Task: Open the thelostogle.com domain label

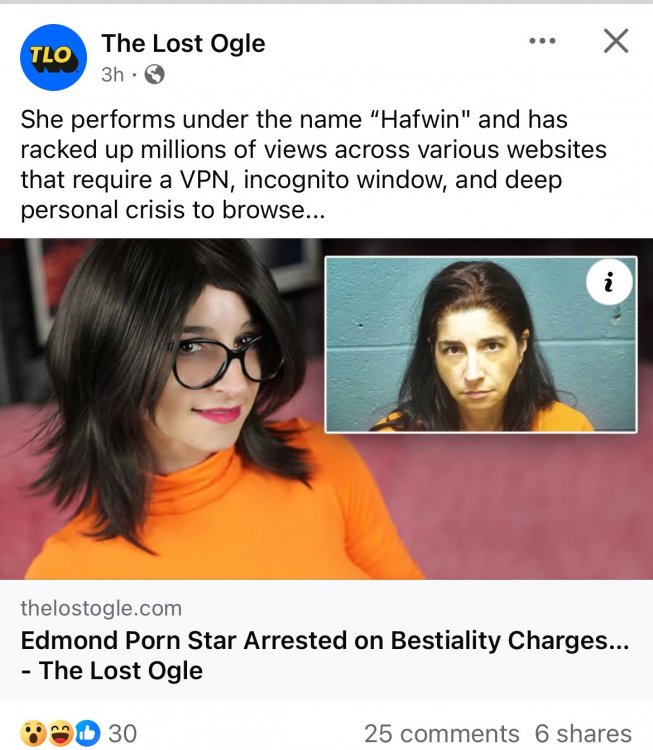Action: click(101, 608)
